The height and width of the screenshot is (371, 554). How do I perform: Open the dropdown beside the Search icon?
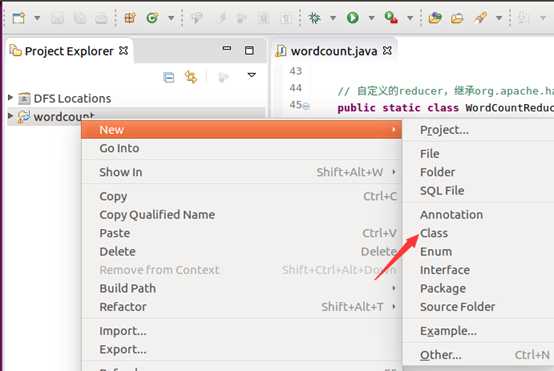(x=499, y=18)
